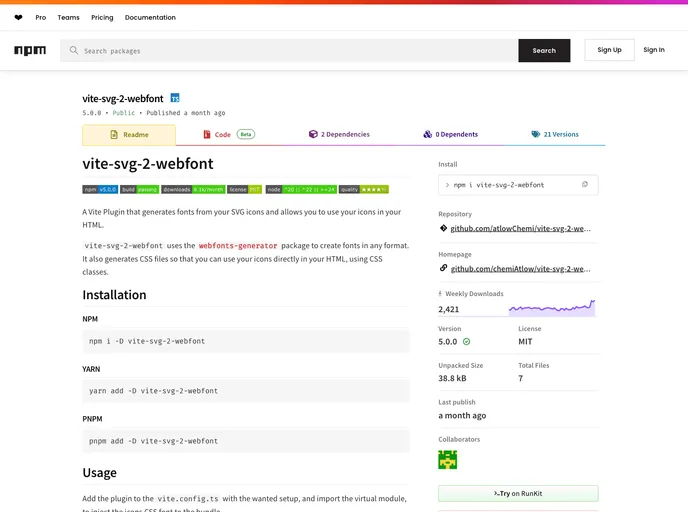Image resolution: width=688 pixels, height=512 pixels.
Task: Click the 'Public' package visibility label
Action: click(124, 113)
